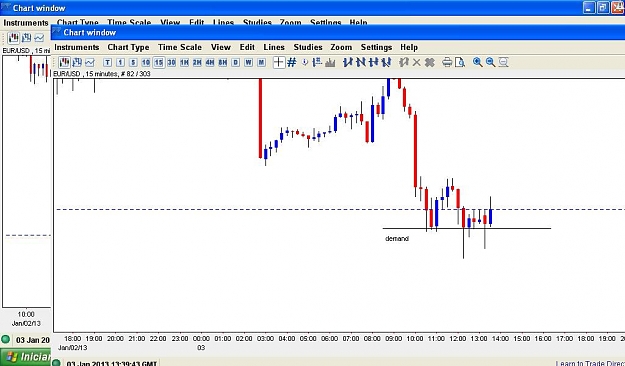
Task: Open Instruments menu in back Chart window
Action: [26, 23]
